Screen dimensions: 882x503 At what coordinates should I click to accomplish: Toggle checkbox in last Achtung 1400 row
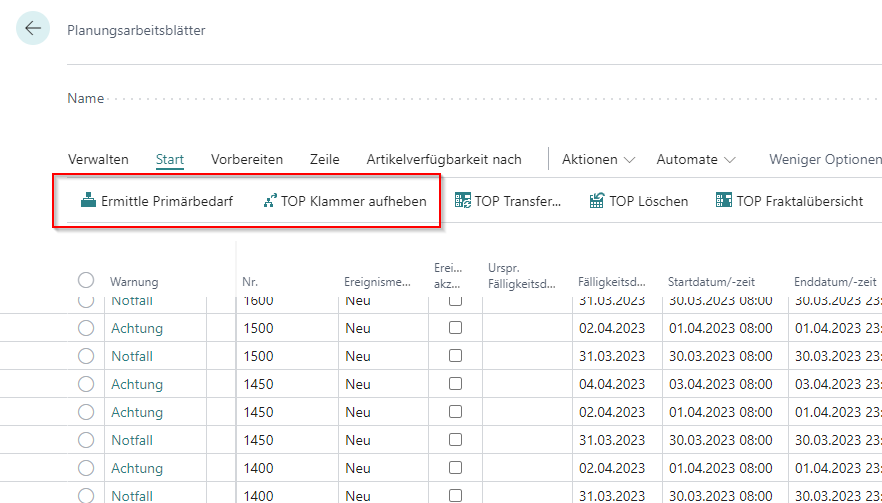coord(455,468)
